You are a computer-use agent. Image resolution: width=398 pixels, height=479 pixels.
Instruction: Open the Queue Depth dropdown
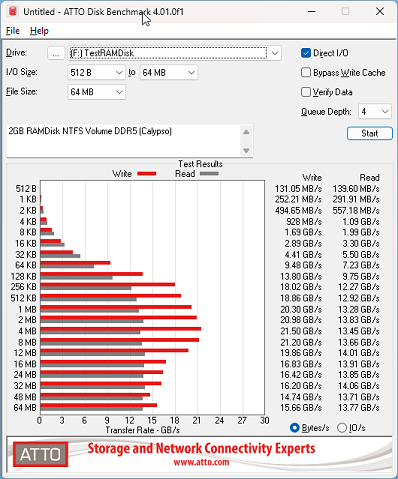375,111
